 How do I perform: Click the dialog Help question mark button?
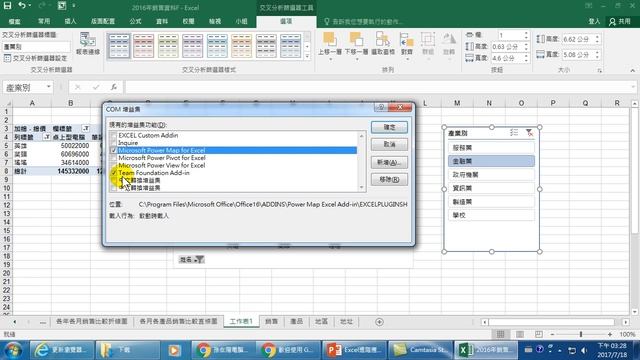381,107
